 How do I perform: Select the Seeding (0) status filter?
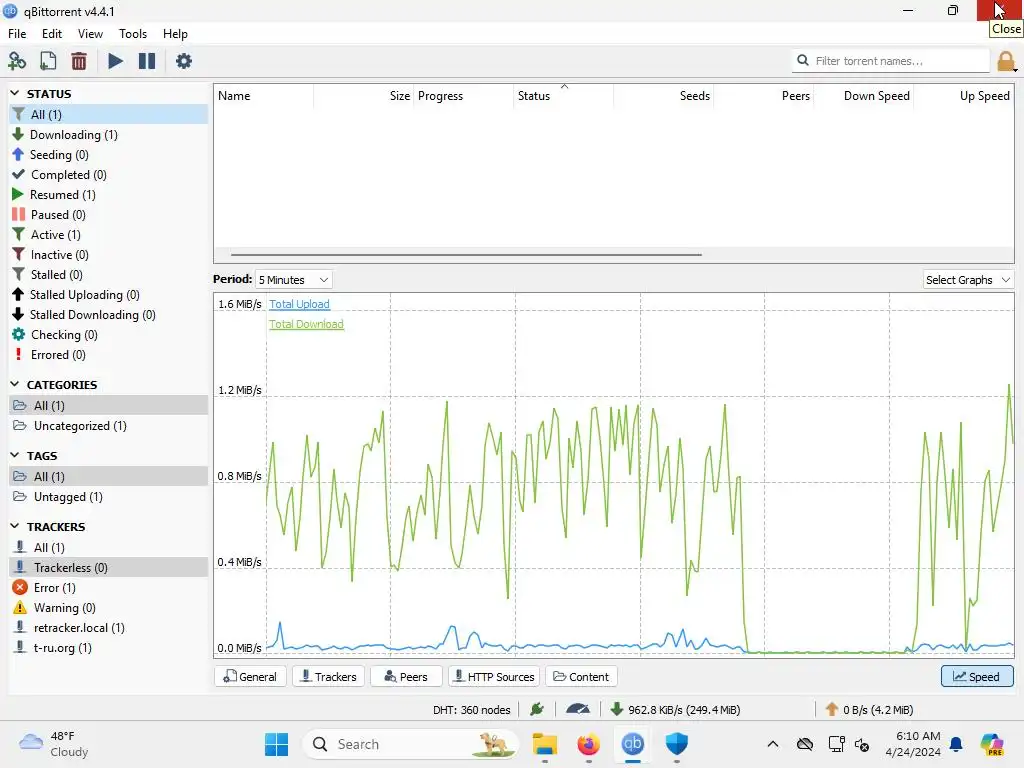coord(108,155)
